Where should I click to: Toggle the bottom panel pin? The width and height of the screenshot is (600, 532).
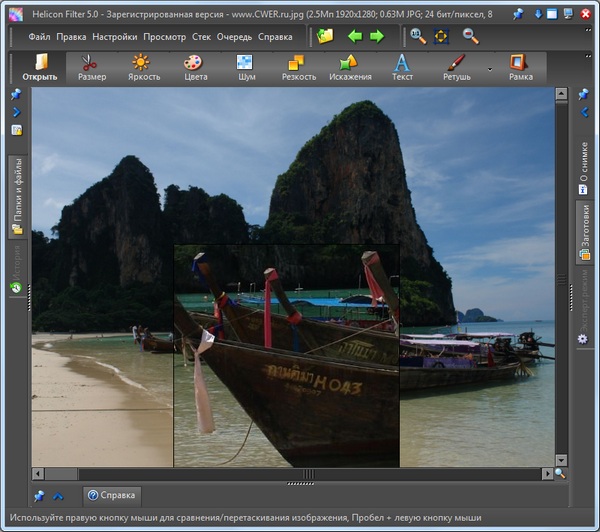pos(39,495)
